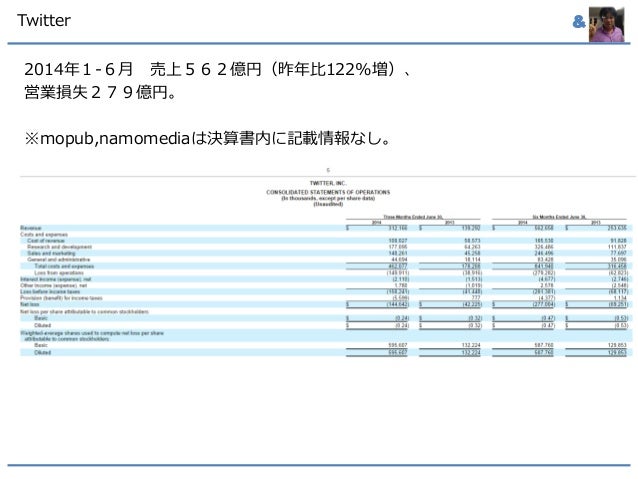Click the blue ampersand logo icon
The height and width of the screenshot is (479, 638).
click(579, 22)
